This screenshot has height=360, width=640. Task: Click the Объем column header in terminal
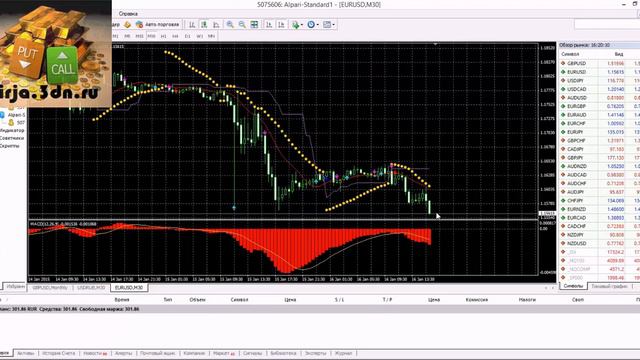(197, 300)
